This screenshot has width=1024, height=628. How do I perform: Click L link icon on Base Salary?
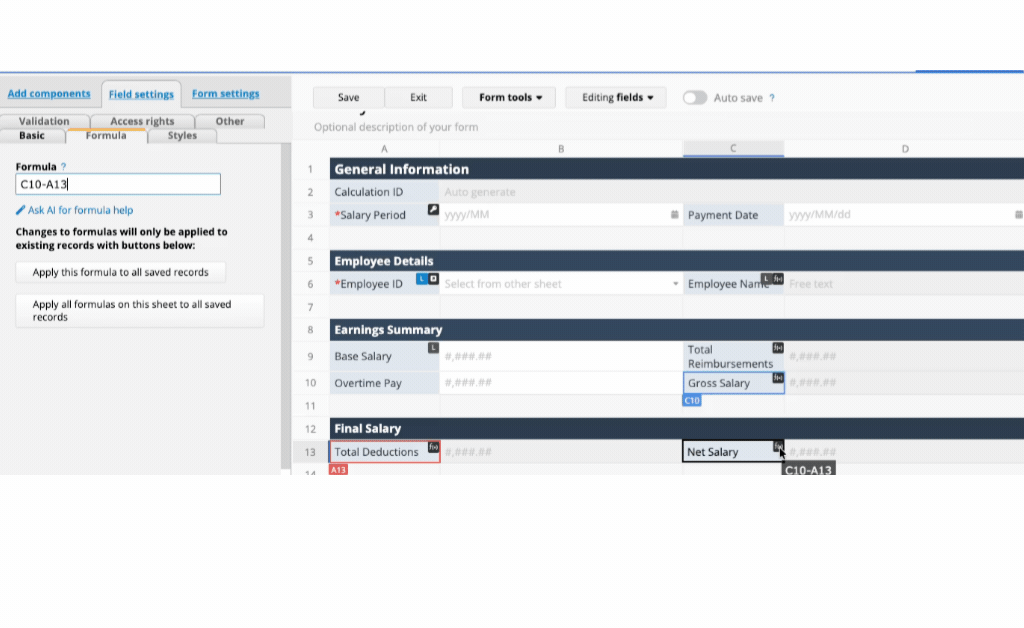point(433,348)
